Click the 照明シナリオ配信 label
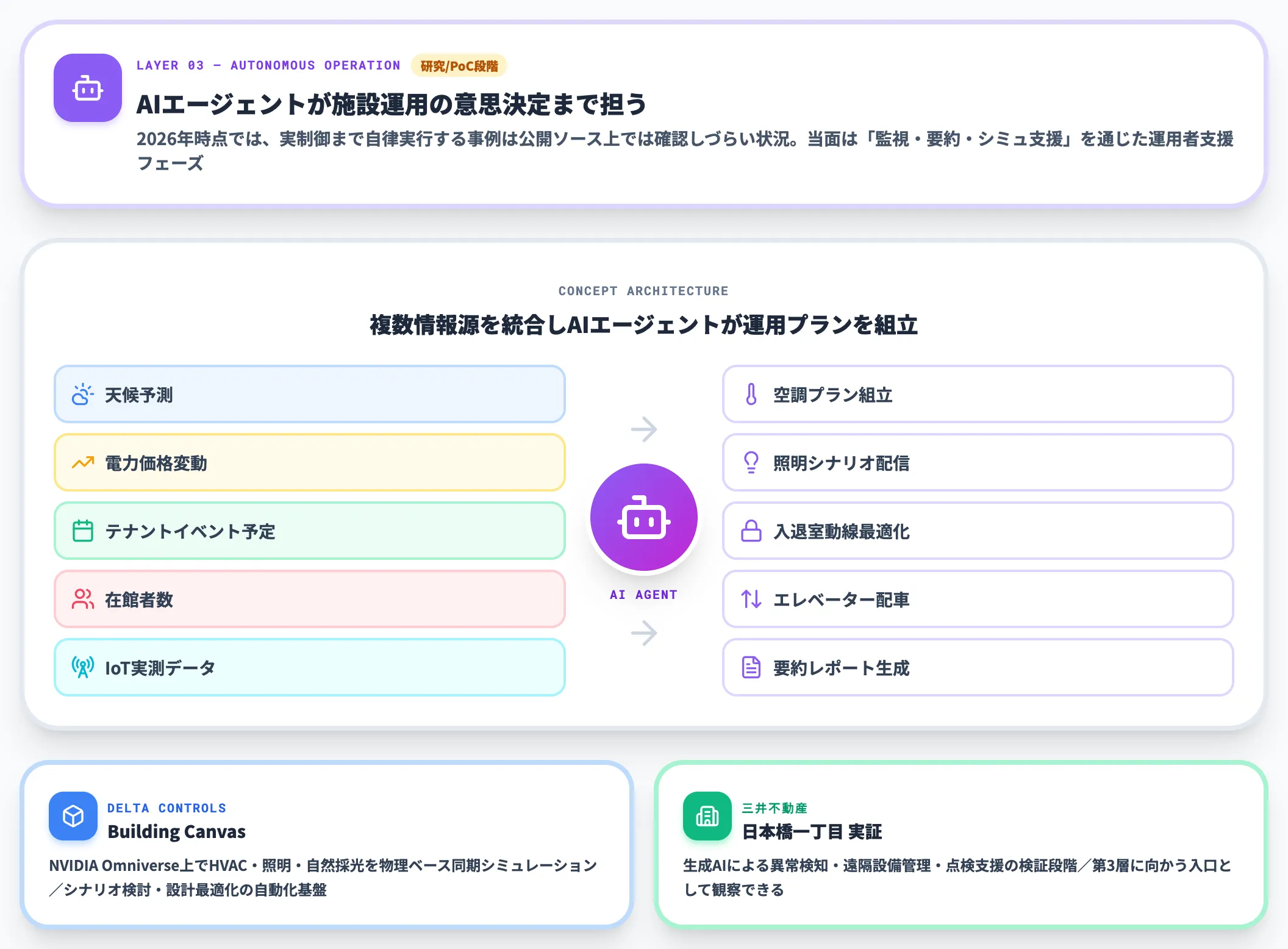This screenshot has height=949, width=1288. [841, 463]
